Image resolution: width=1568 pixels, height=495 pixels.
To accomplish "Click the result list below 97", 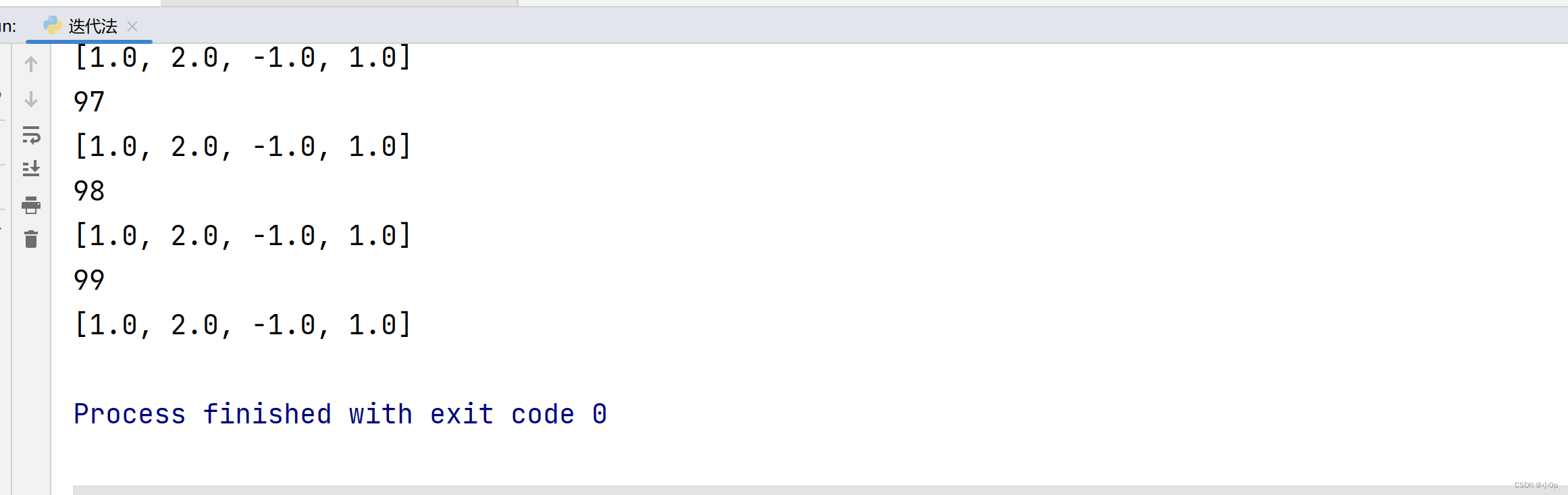I will [243, 147].
